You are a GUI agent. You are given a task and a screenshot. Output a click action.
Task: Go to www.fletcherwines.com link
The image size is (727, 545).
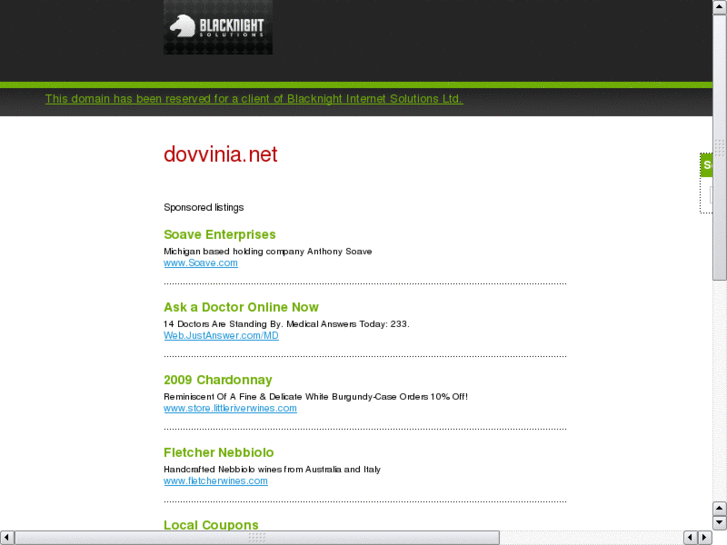(x=216, y=481)
